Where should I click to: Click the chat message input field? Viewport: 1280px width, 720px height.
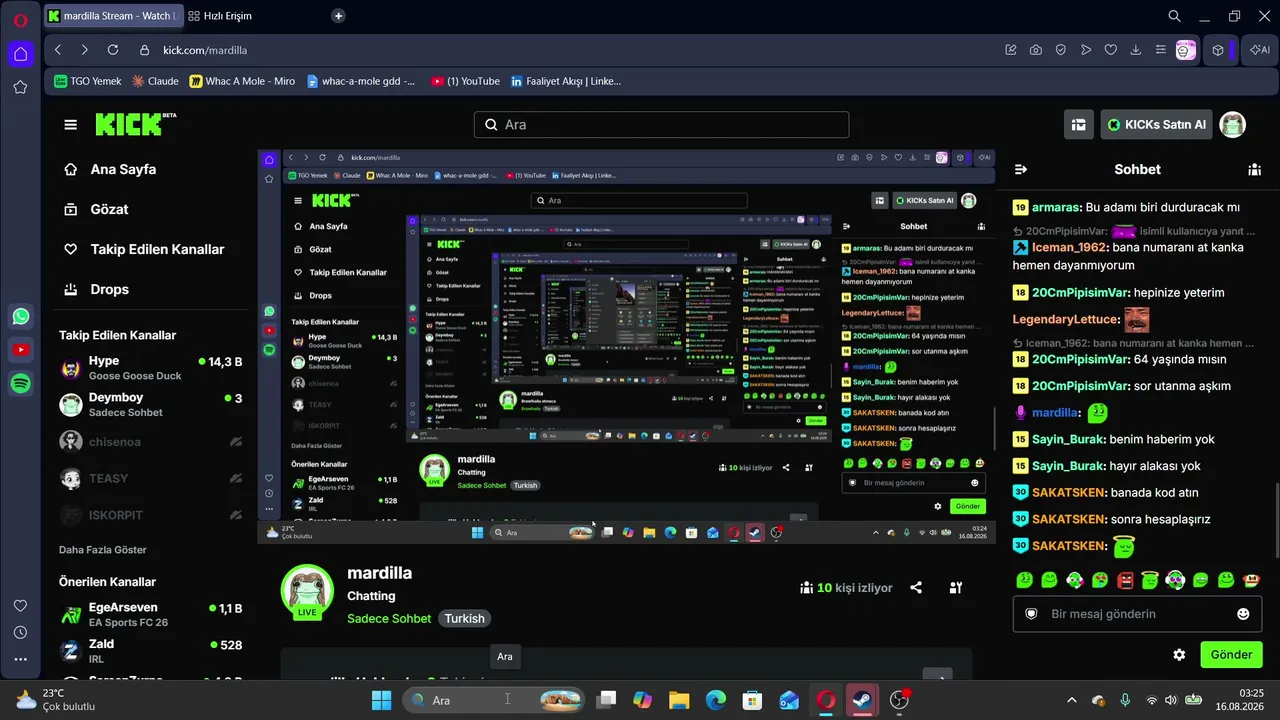coord(1137,614)
